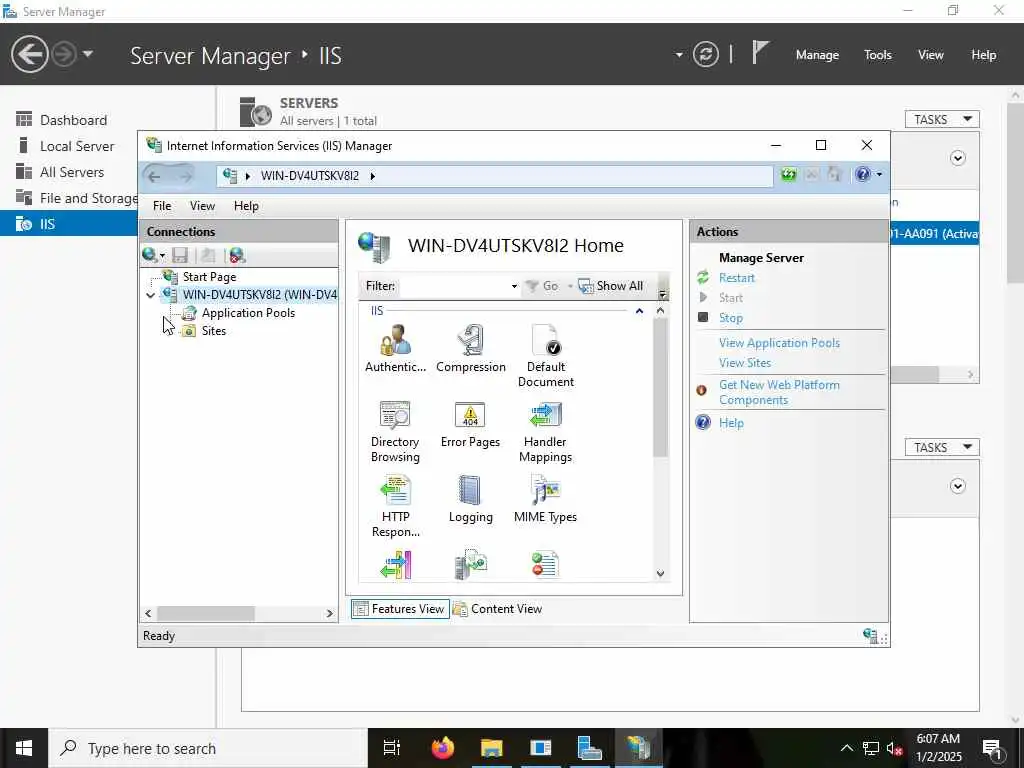Open the upper TASKS dropdown in Server Manager
Viewport: 1024px width, 768px height.
coord(942,120)
